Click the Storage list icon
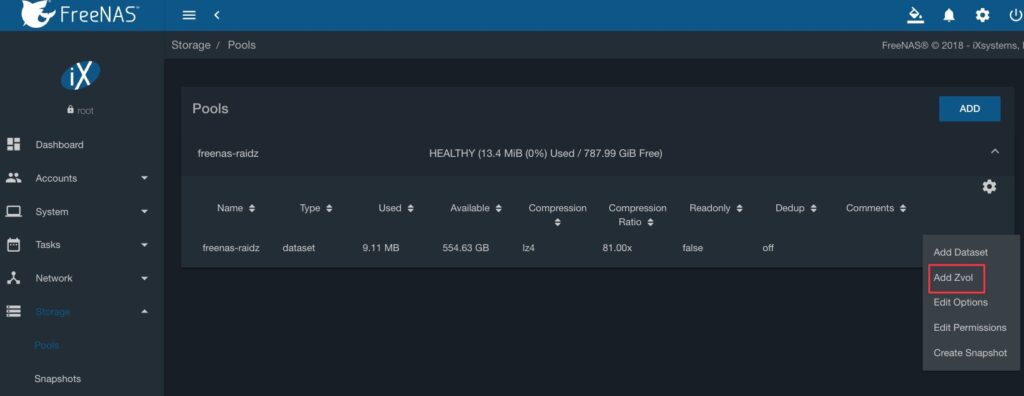This screenshot has height=396, width=1024. tap(14, 312)
